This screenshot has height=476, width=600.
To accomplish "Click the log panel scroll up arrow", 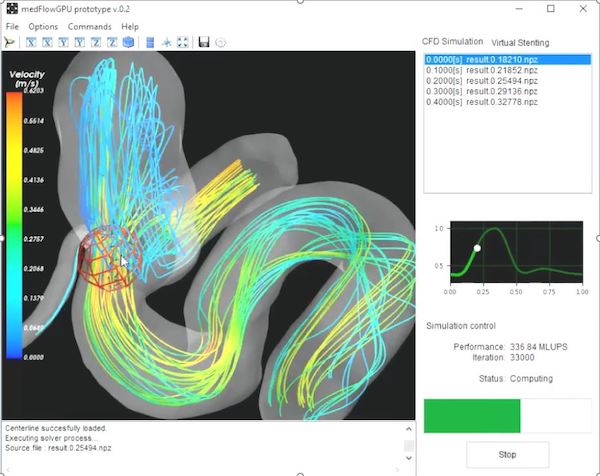I will pos(409,429).
